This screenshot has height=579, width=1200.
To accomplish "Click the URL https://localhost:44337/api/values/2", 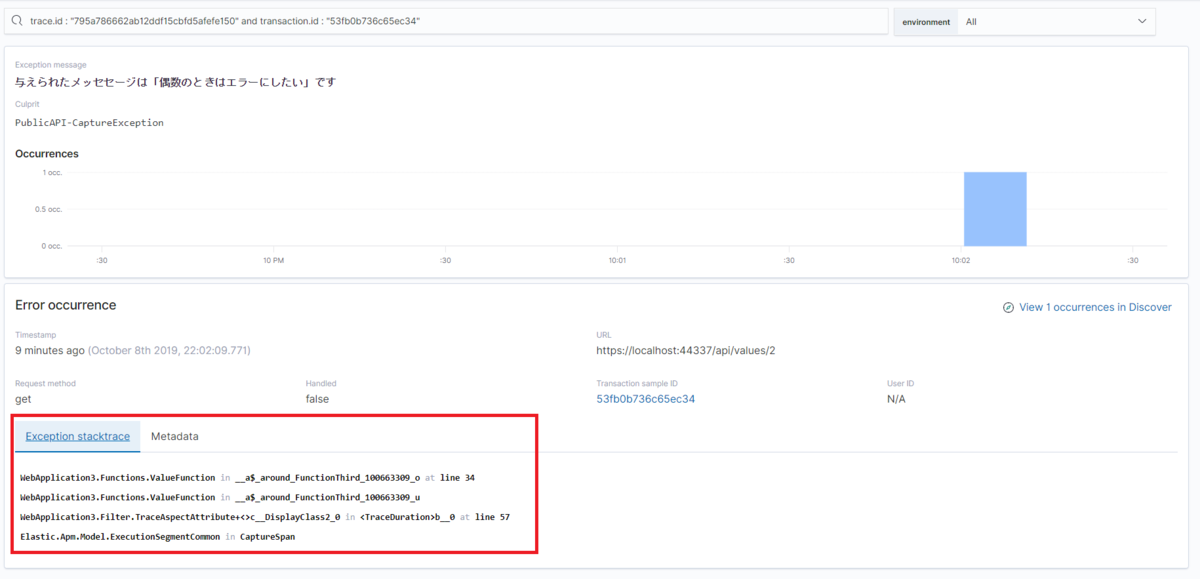I will tap(686, 351).
